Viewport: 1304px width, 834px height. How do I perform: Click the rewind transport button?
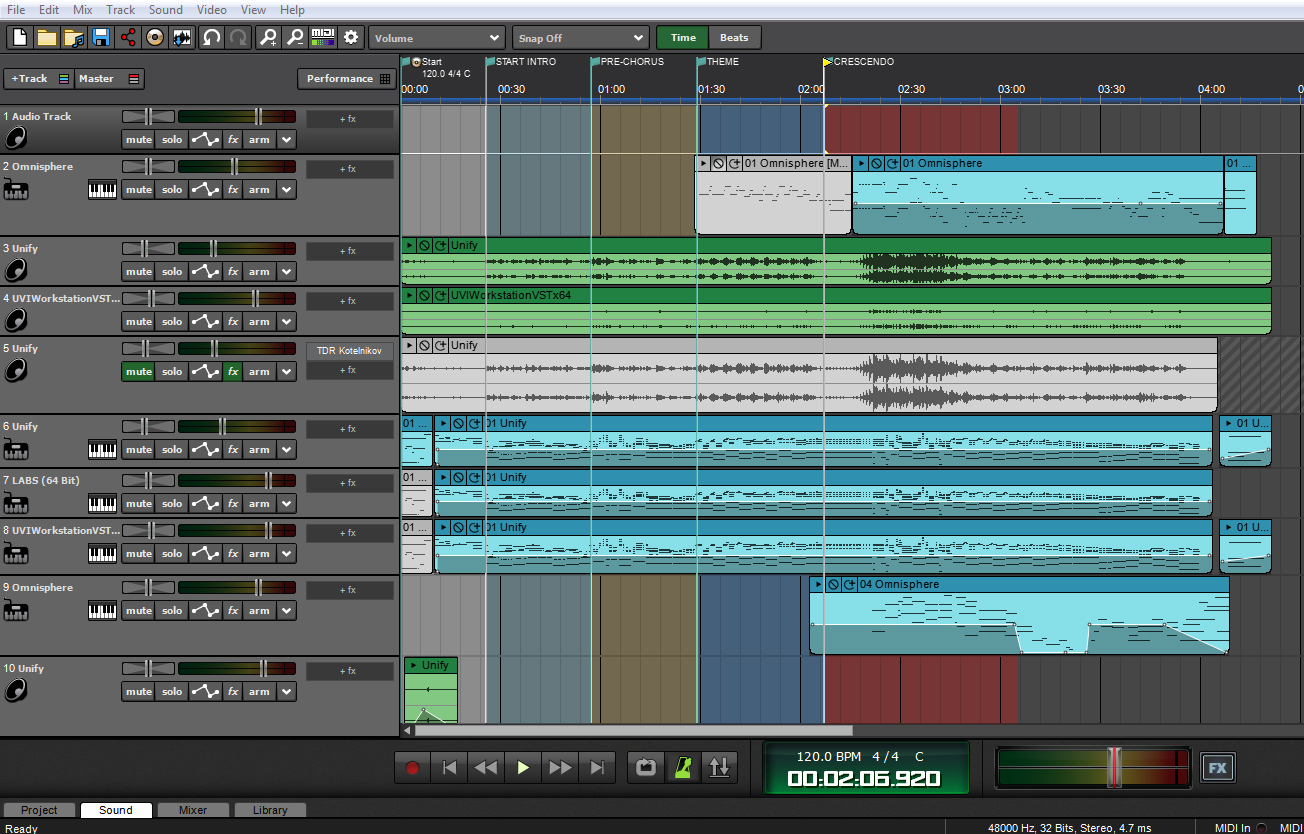[x=486, y=768]
